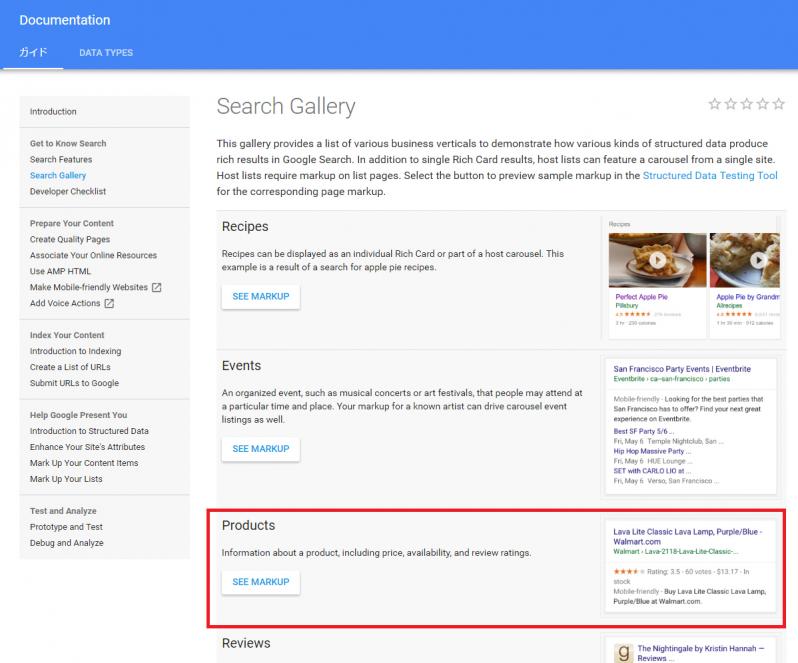Open Use AMP HTML page

click(60, 271)
